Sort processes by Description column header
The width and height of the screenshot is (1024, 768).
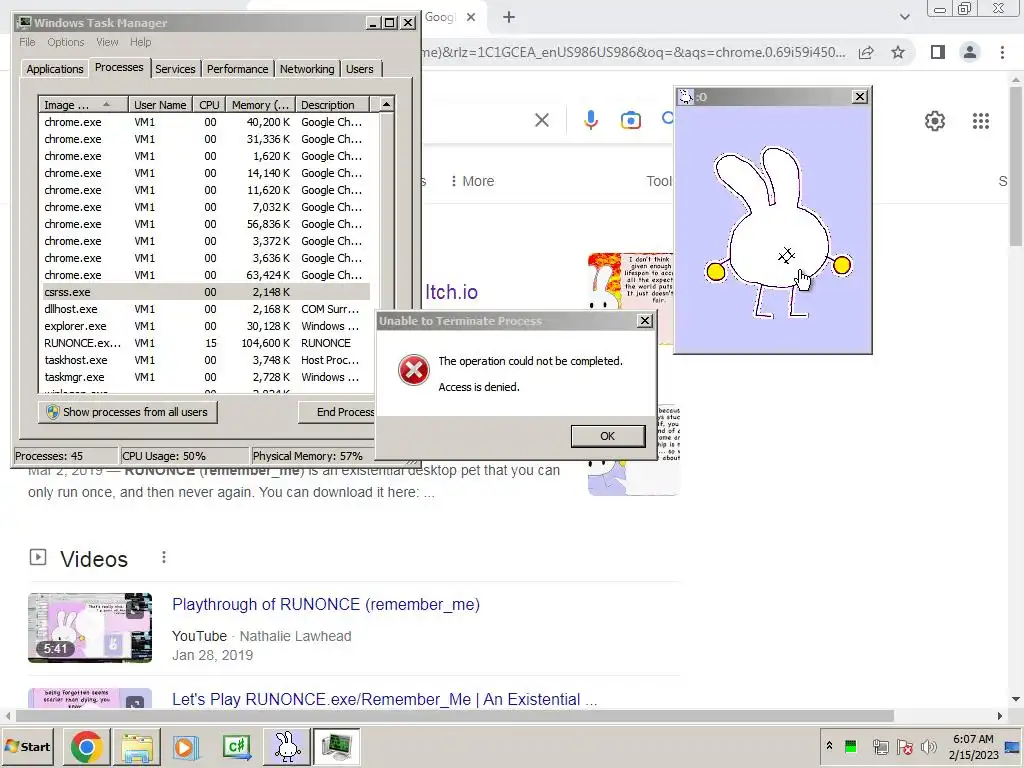(333, 104)
